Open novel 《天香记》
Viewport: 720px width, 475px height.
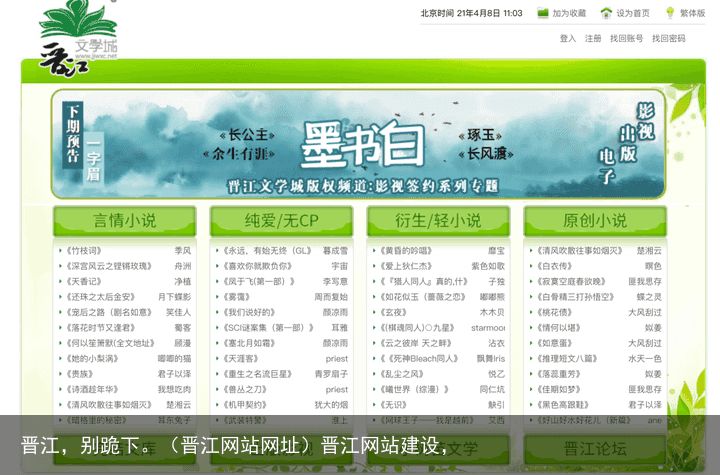coord(84,282)
